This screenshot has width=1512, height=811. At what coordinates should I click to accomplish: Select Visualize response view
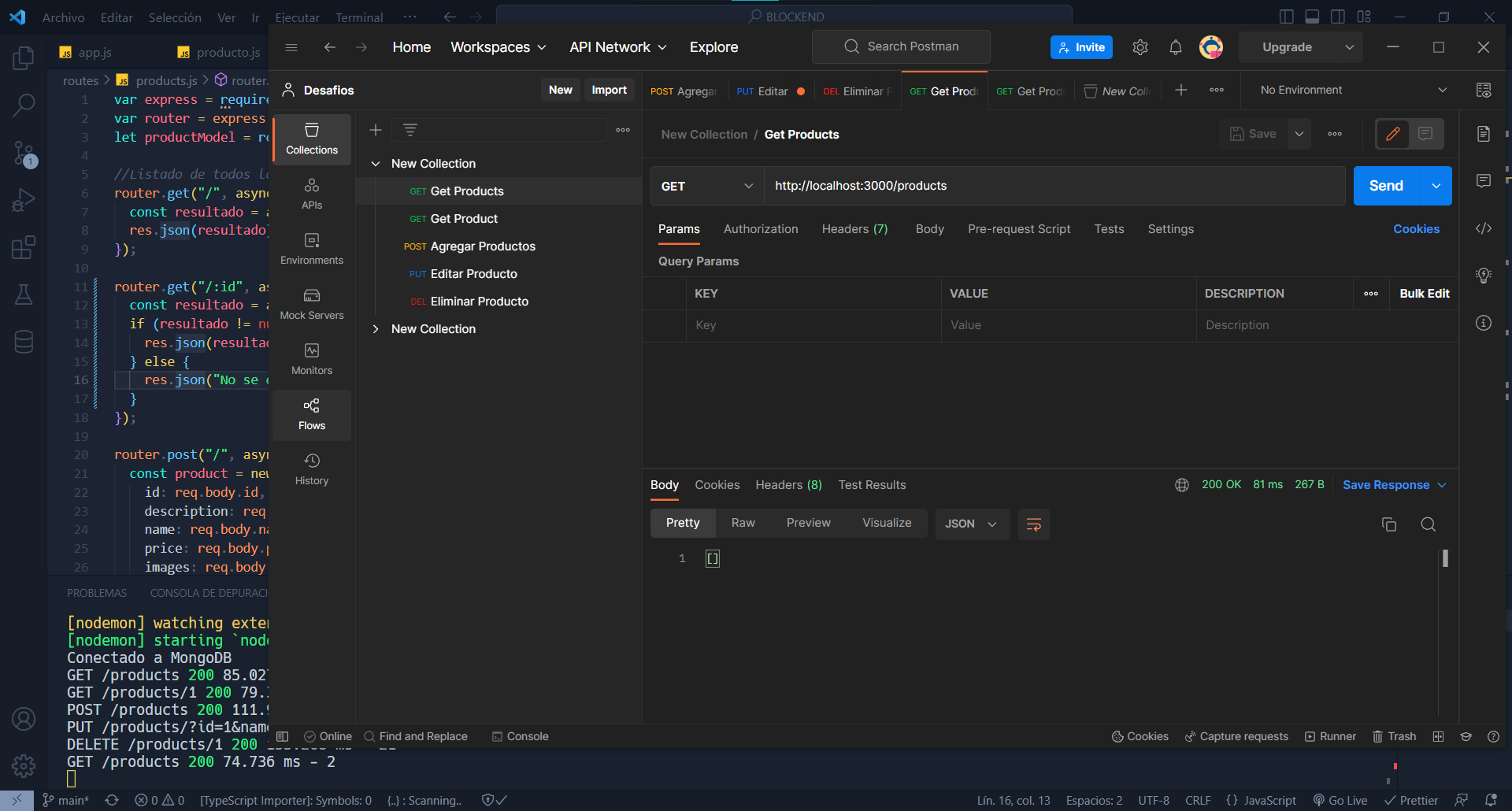tap(887, 524)
